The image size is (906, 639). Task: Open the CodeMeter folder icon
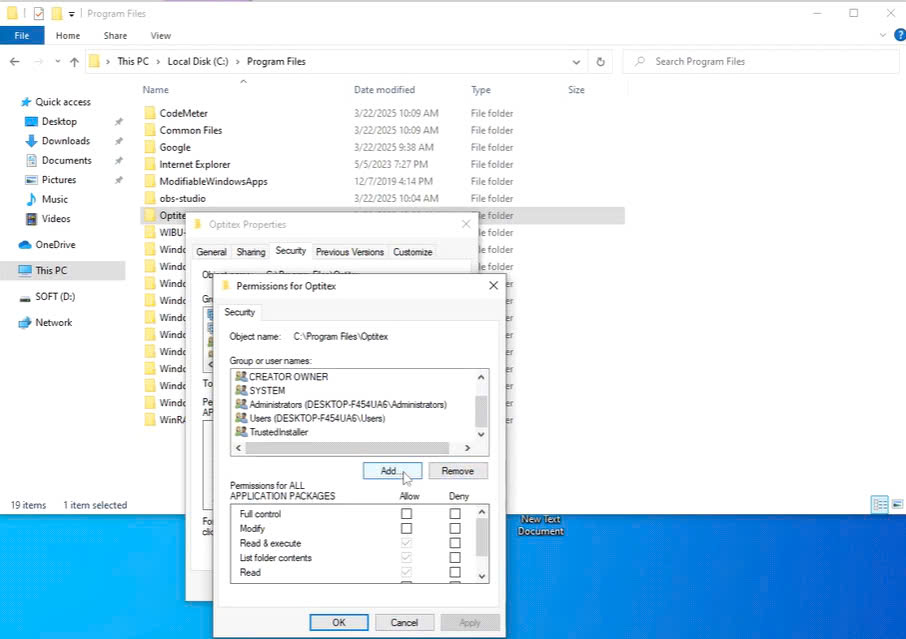pos(150,113)
